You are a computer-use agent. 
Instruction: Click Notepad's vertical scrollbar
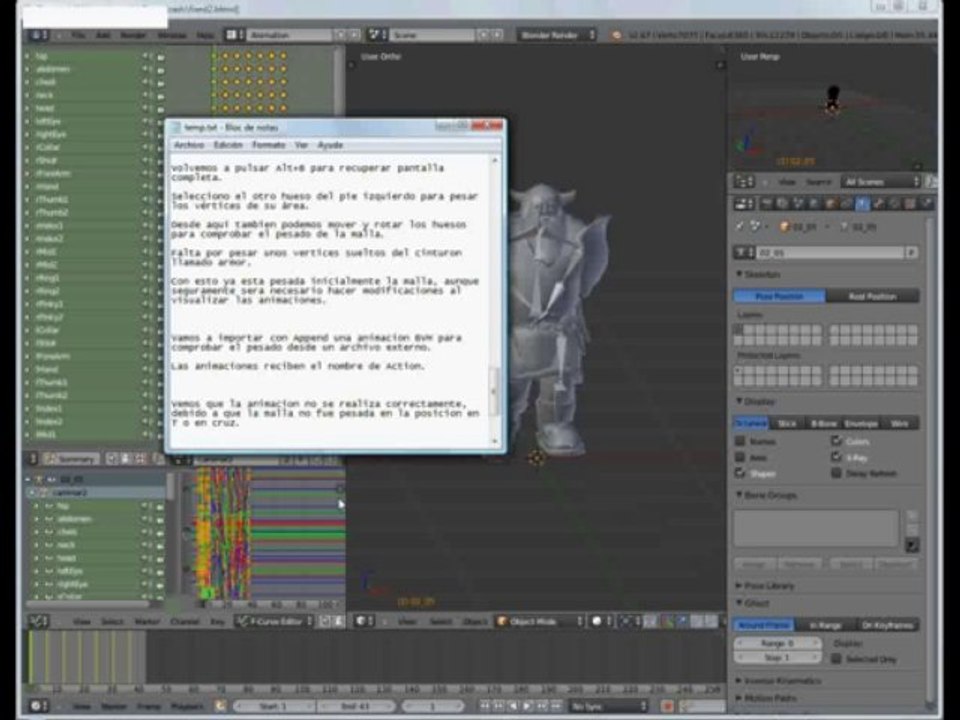pos(495,300)
